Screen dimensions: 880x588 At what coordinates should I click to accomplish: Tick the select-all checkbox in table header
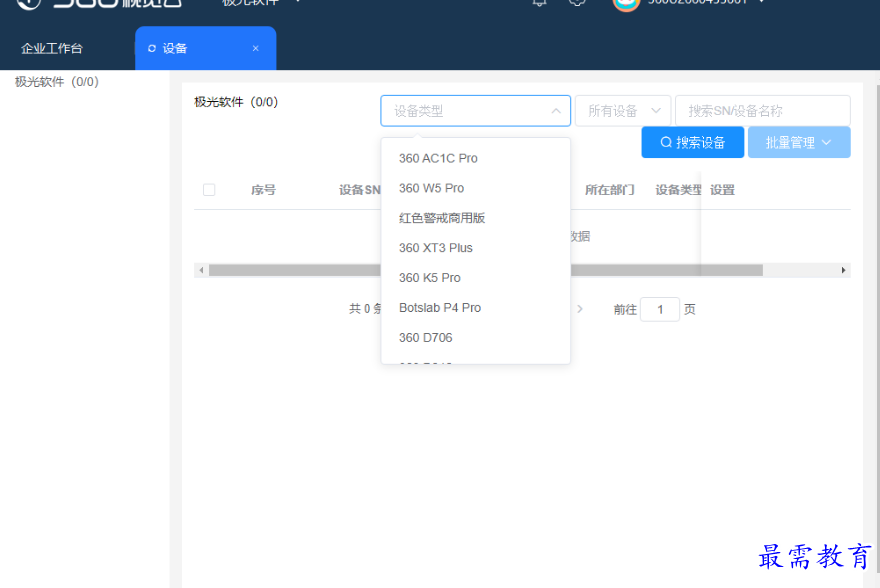pyautogui.click(x=209, y=190)
